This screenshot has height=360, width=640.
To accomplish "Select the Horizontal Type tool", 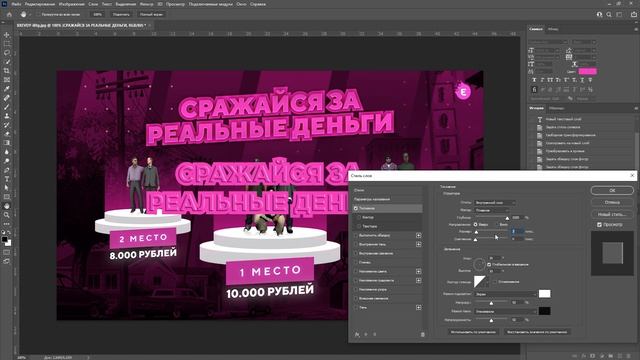I will [x=7, y=179].
